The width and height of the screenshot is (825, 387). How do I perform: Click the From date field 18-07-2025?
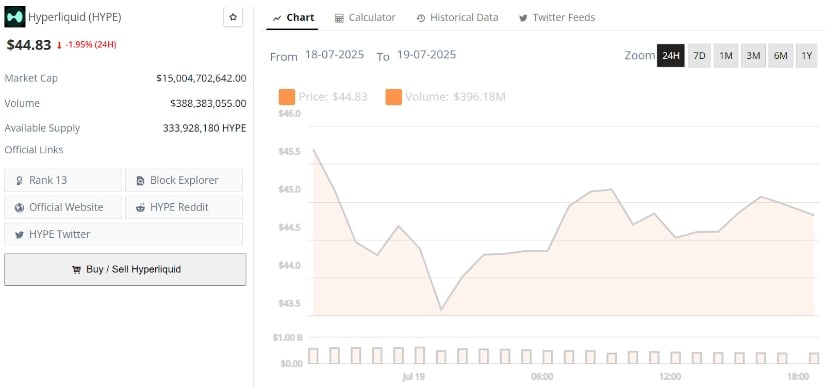pyautogui.click(x=335, y=55)
